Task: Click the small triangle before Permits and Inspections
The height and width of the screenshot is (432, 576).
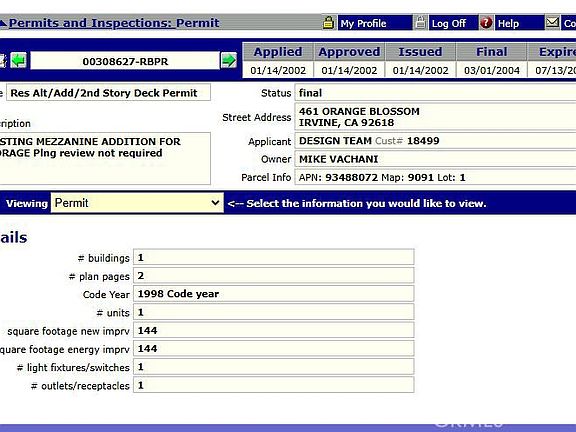Action: (3, 24)
